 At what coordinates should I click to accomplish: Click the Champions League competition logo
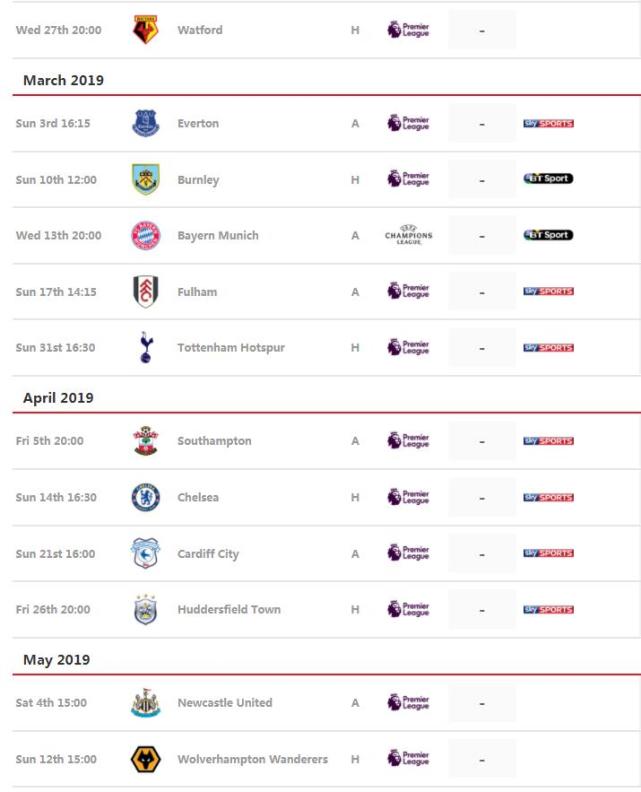click(408, 236)
